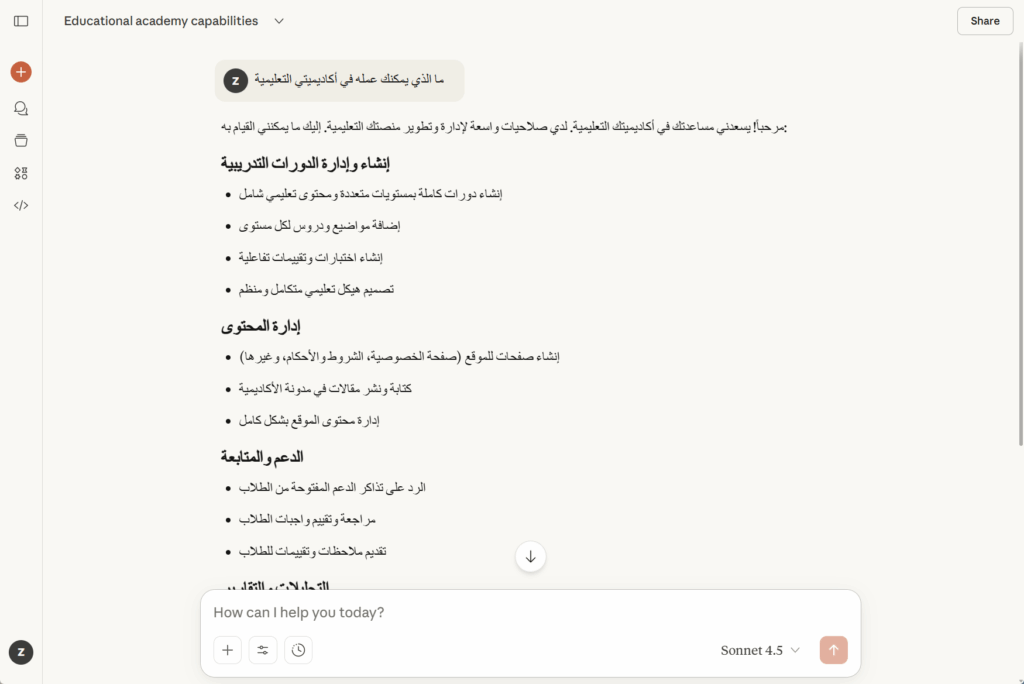The width and height of the screenshot is (1024, 684).
Task: Click the Z avatar inside the user message
Action: tap(236, 80)
